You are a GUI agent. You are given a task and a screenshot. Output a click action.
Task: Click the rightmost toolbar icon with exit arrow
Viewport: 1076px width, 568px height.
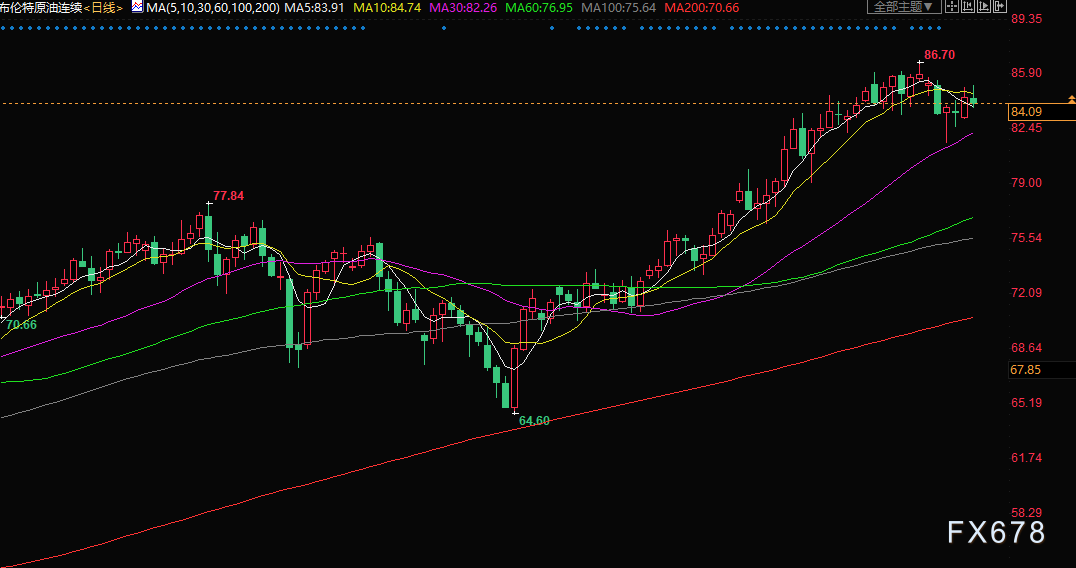click(x=1000, y=6)
